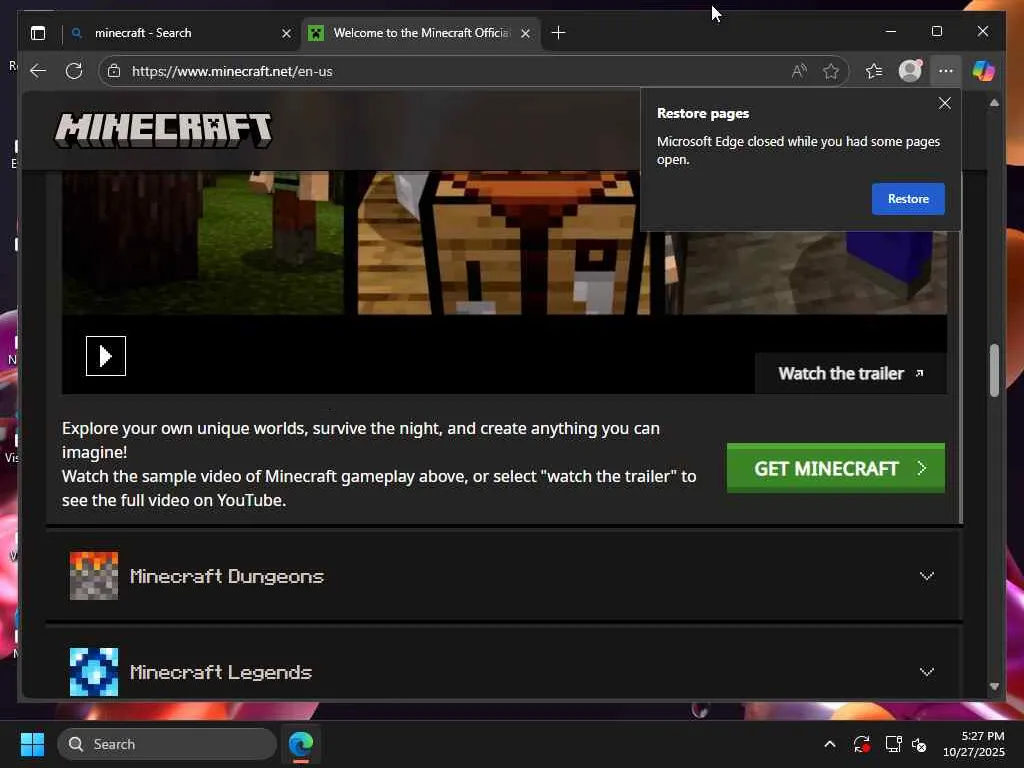Screen dimensions: 1024x768
Task: Click the Minecraft Legends heading text
Action: tap(221, 673)
